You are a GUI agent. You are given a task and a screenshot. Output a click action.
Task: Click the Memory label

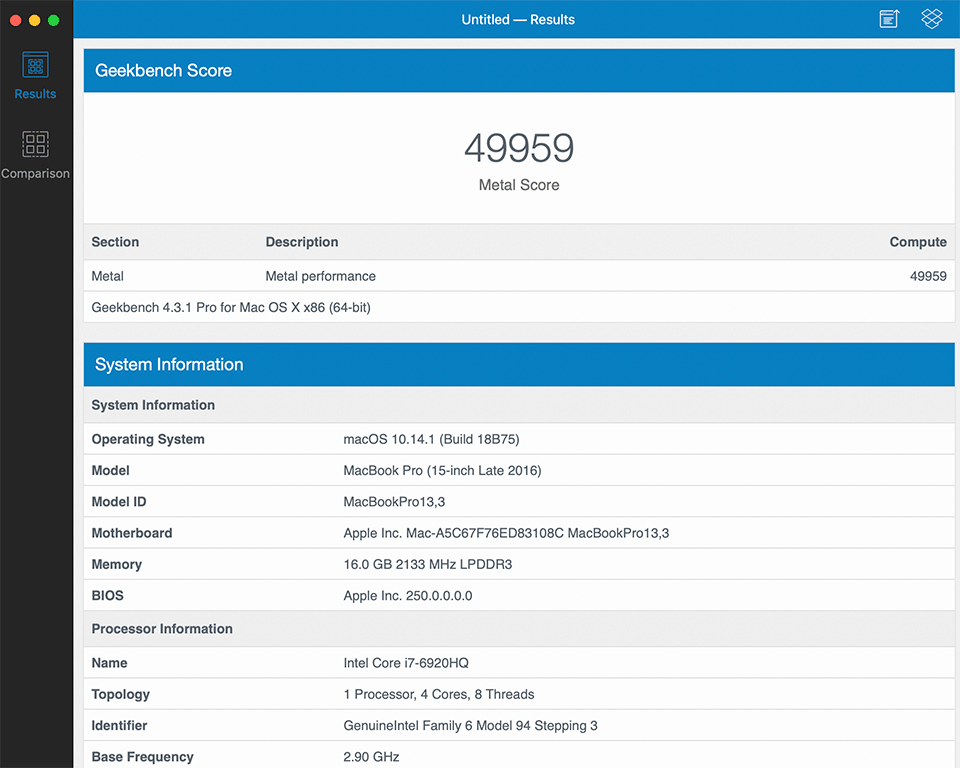pos(117,564)
